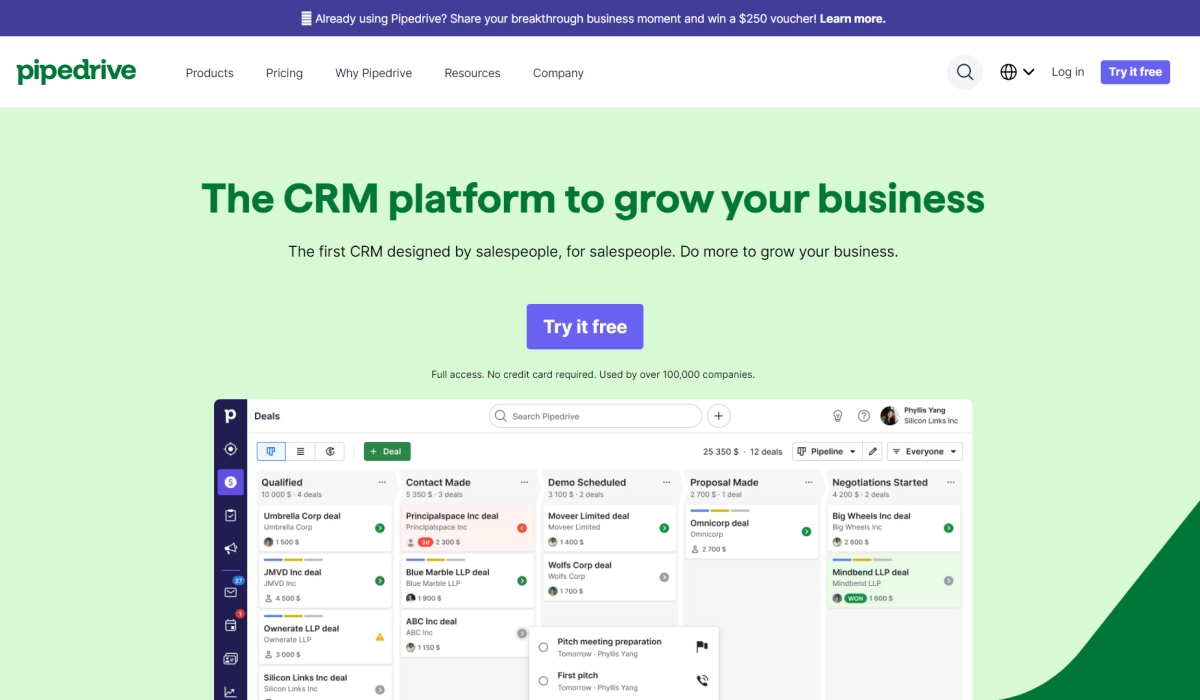Open the Leads target icon in sidebar

pos(231,449)
